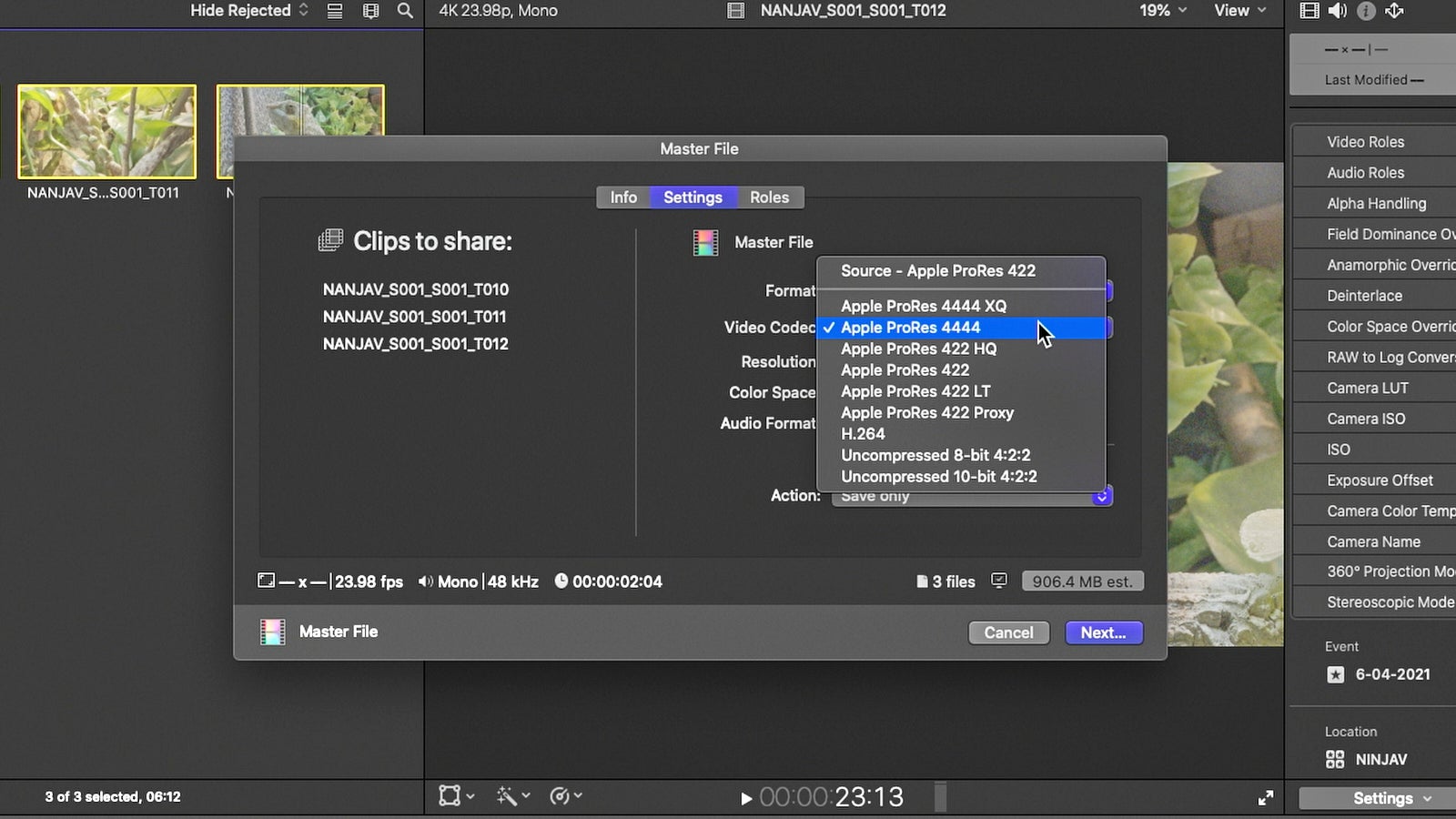Switch to the Roles tab
Image resolution: width=1456 pixels, height=819 pixels.
tap(769, 197)
